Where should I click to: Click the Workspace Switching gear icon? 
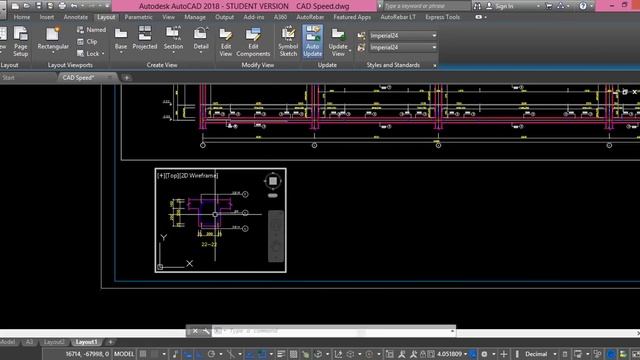coord(484,354)
